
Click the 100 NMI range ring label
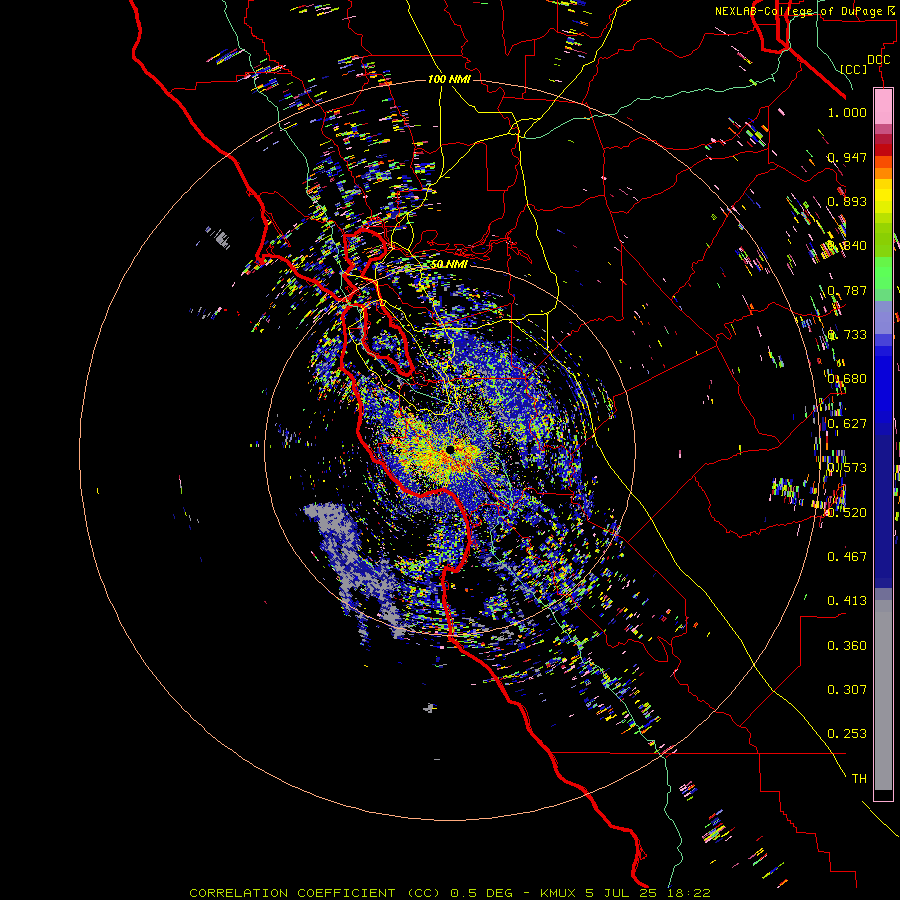[x=449, y=79]
